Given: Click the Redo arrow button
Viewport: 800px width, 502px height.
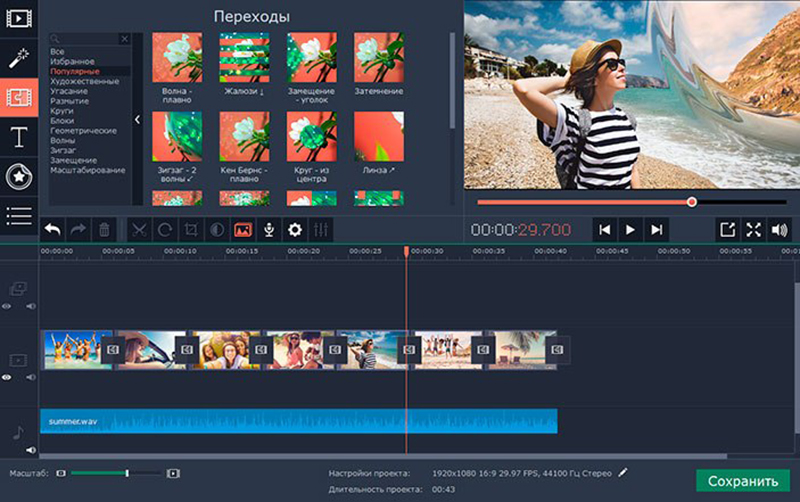Looking at the screenshot, I should point(78,230).
